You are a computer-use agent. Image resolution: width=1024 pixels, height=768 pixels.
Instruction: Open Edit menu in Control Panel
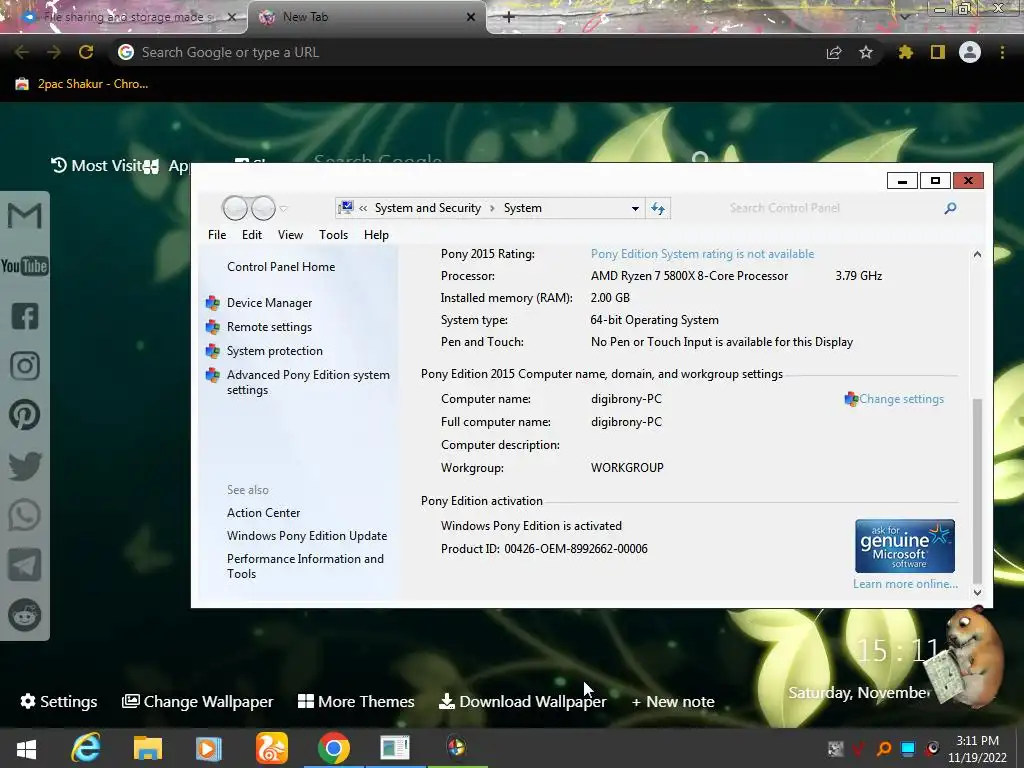[x=251, y=234]
